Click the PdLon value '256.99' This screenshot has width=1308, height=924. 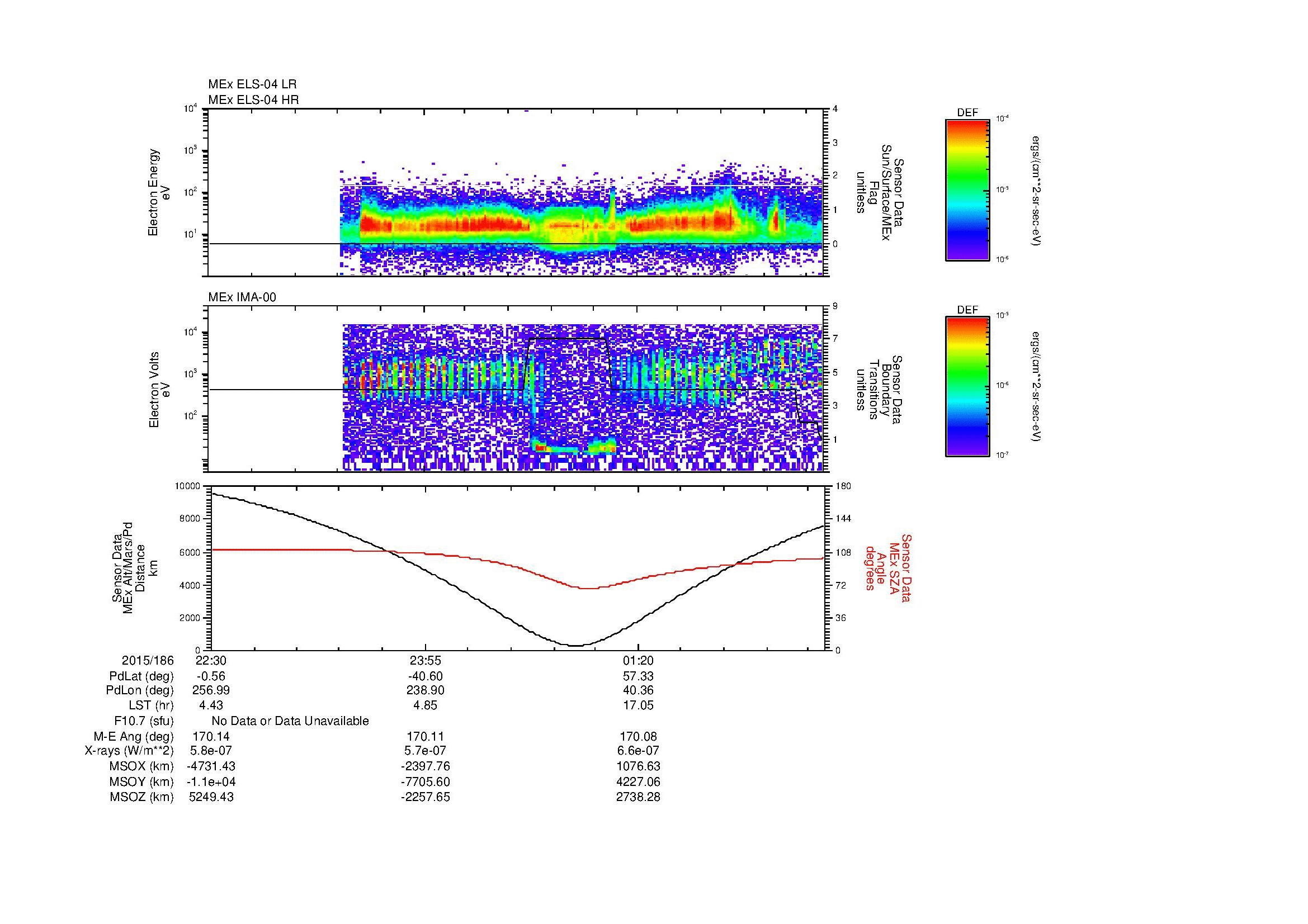211,690
